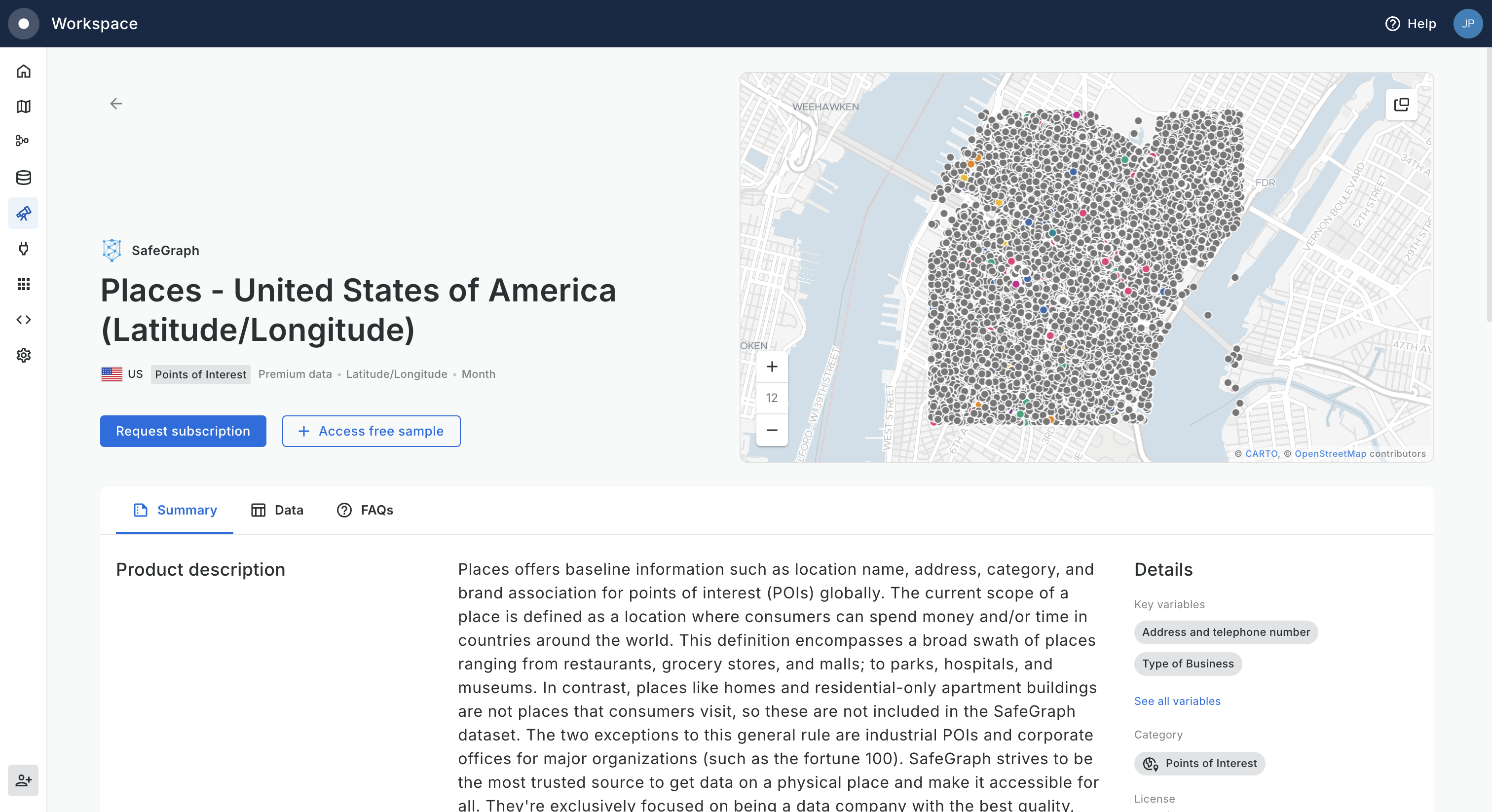Open the Data Explorer database icon

click(23, 178)
